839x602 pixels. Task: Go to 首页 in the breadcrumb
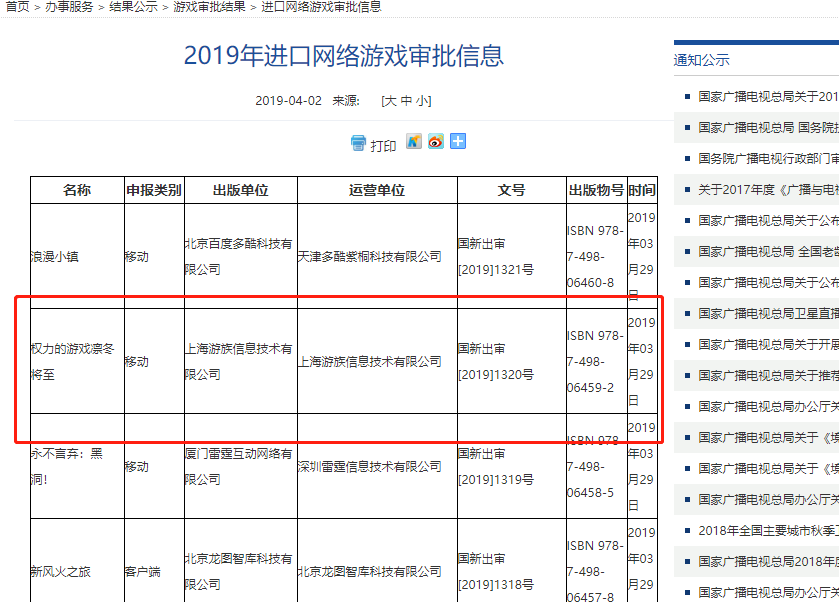click(x=17, y=7)
